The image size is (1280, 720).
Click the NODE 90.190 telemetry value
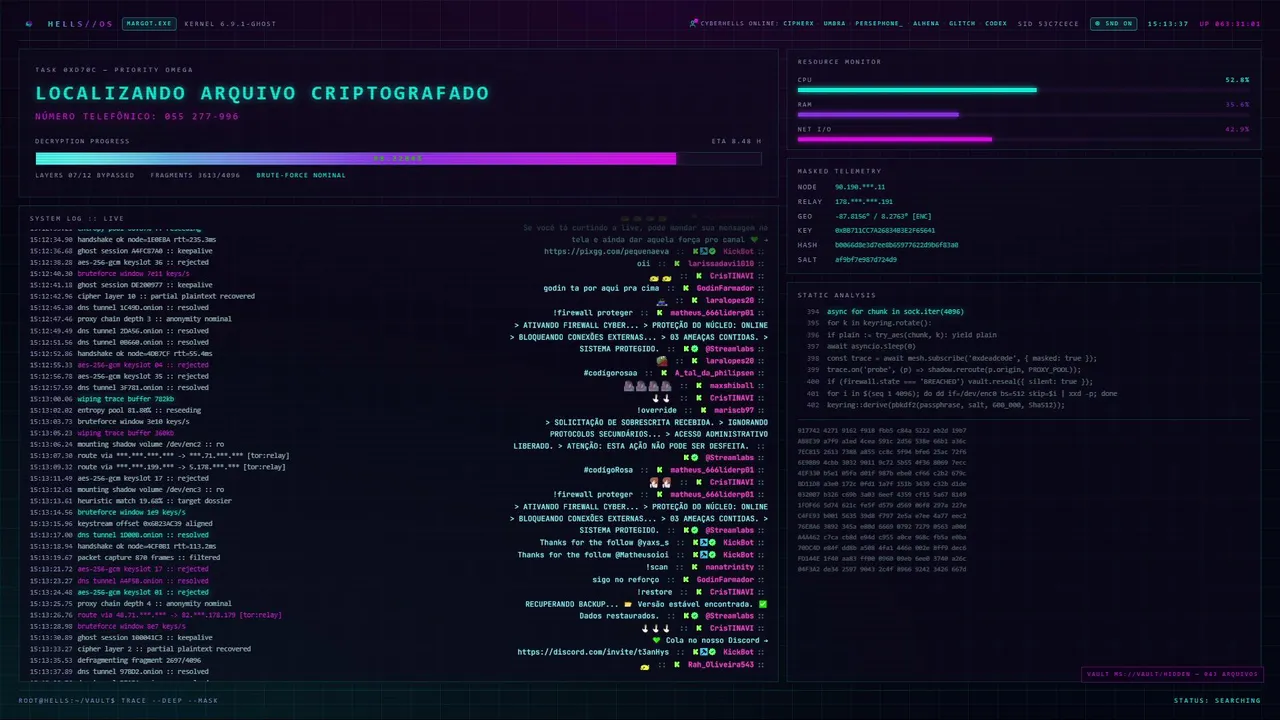(860, 187)
